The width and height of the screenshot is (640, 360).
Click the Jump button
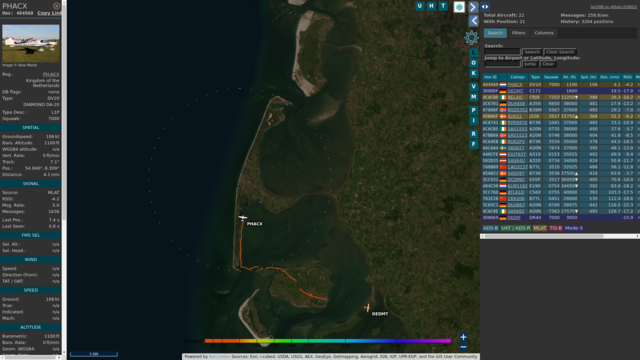pyautogui.click(x=530, y=64)
